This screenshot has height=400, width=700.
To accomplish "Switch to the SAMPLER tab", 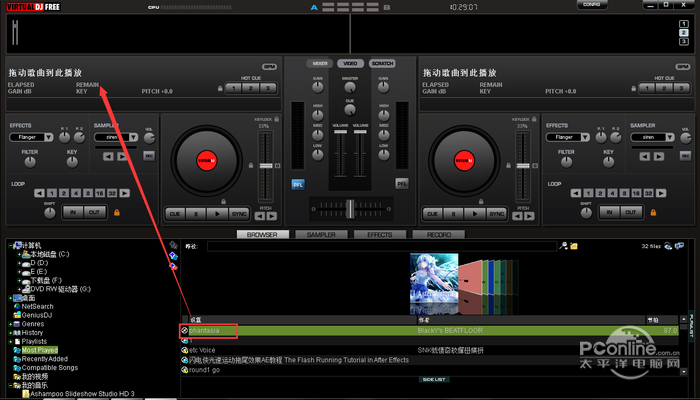I will point(321,234).
